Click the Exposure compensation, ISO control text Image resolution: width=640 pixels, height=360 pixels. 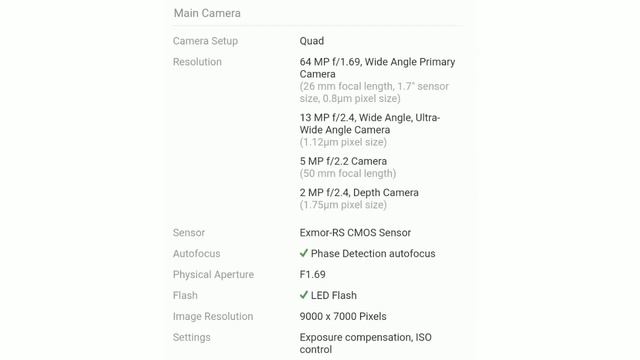(366, 343)
